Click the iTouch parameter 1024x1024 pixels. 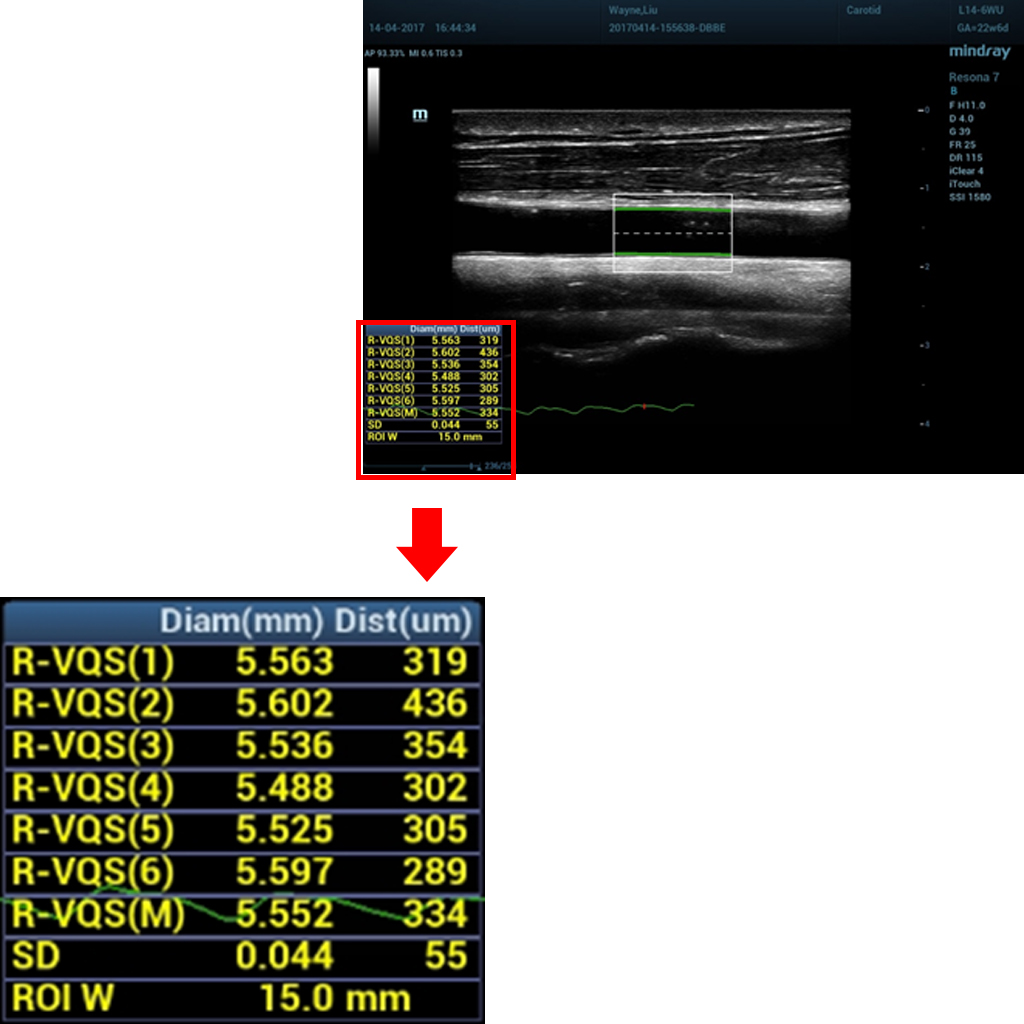(x=964, y=184)
